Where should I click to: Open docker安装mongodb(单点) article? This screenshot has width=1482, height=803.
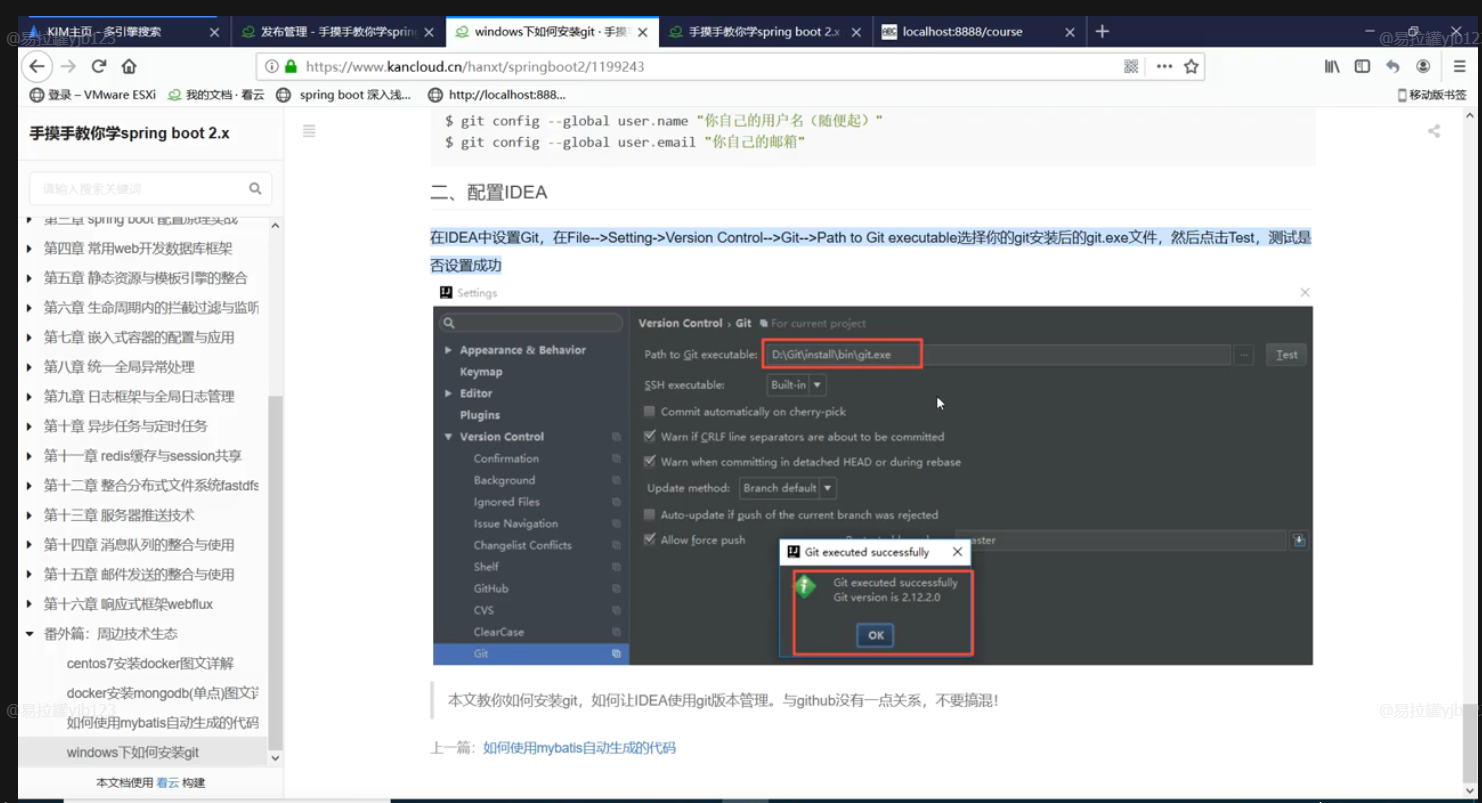(x=163, y=693)
